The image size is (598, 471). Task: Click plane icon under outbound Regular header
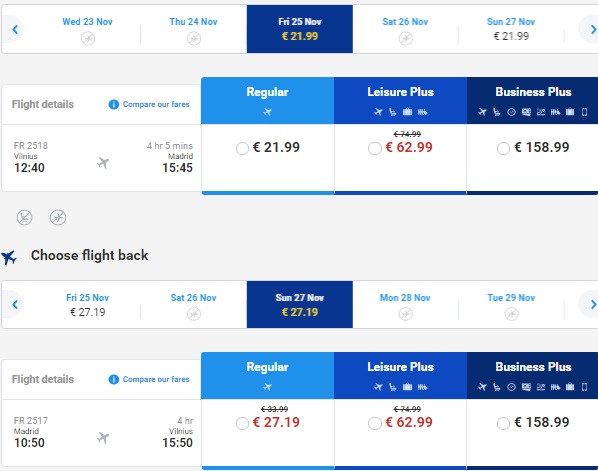point(268,112)
